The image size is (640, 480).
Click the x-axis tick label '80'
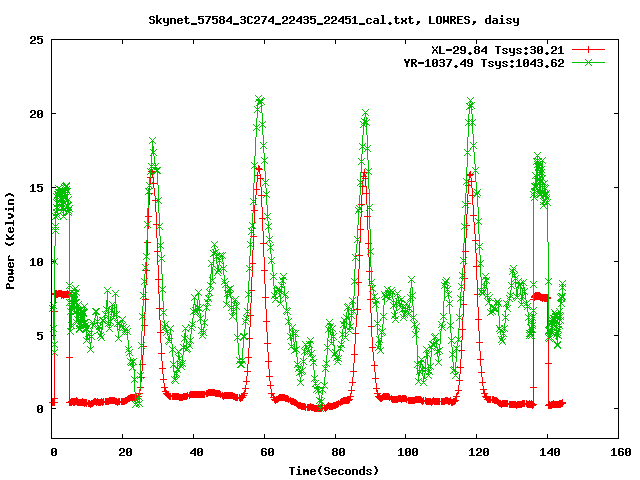(338, 452)
